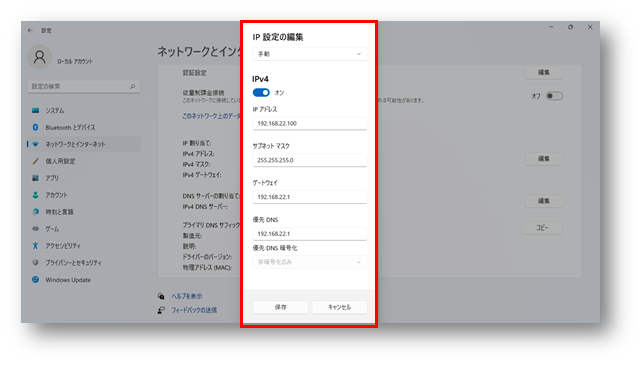Viewport: 642px width, 365px height.
Task: Click the ゲーム controller icon
Action: coord(36,229)
